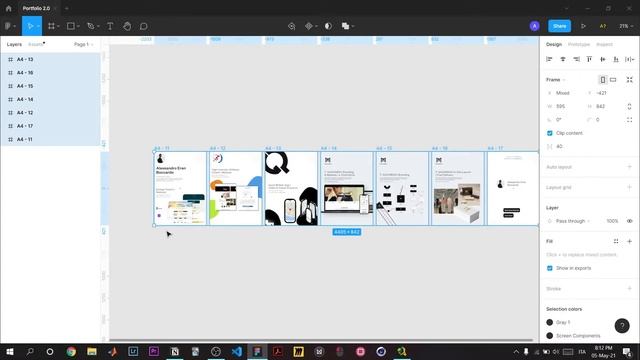Click the Gray 1 color swatch
The width and height of the screenshot is (640, 360).
click(549, 322)
